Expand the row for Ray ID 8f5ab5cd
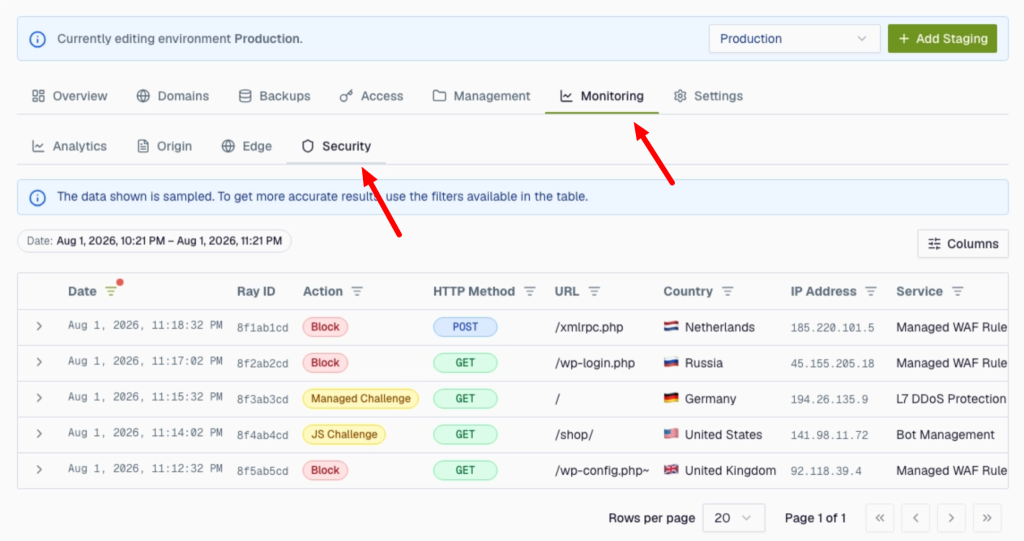 tap(39, 470)
